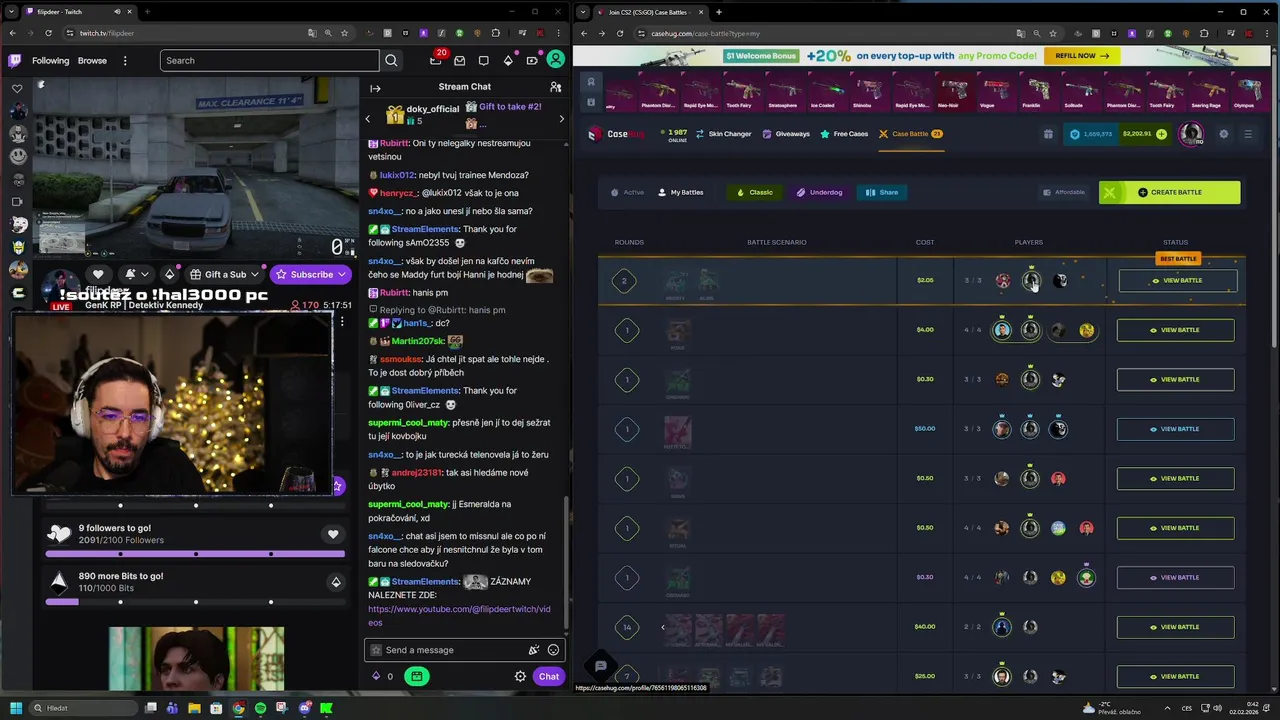Open the YouTube videos link in chat

pyautogui.click(x=459, y=615)
